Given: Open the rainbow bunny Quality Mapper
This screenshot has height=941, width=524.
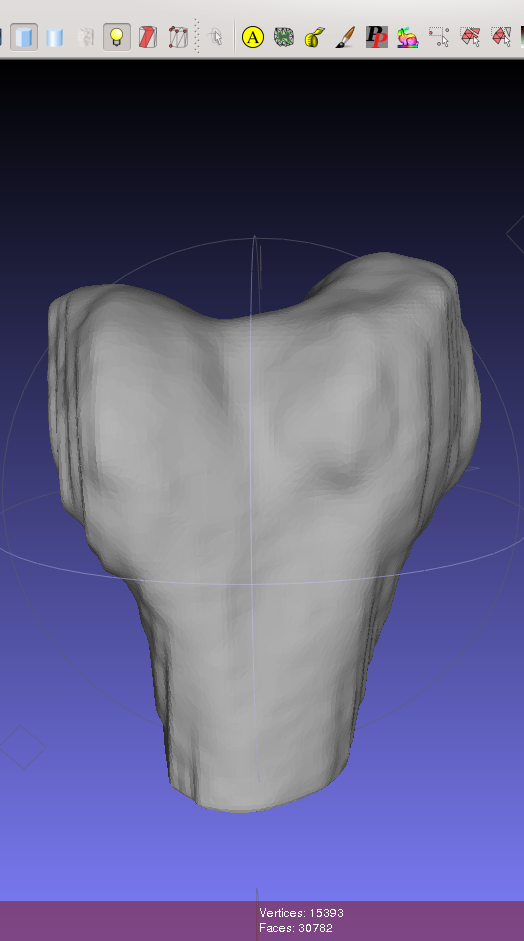Looking at the screenshot, I should (407, 37).
